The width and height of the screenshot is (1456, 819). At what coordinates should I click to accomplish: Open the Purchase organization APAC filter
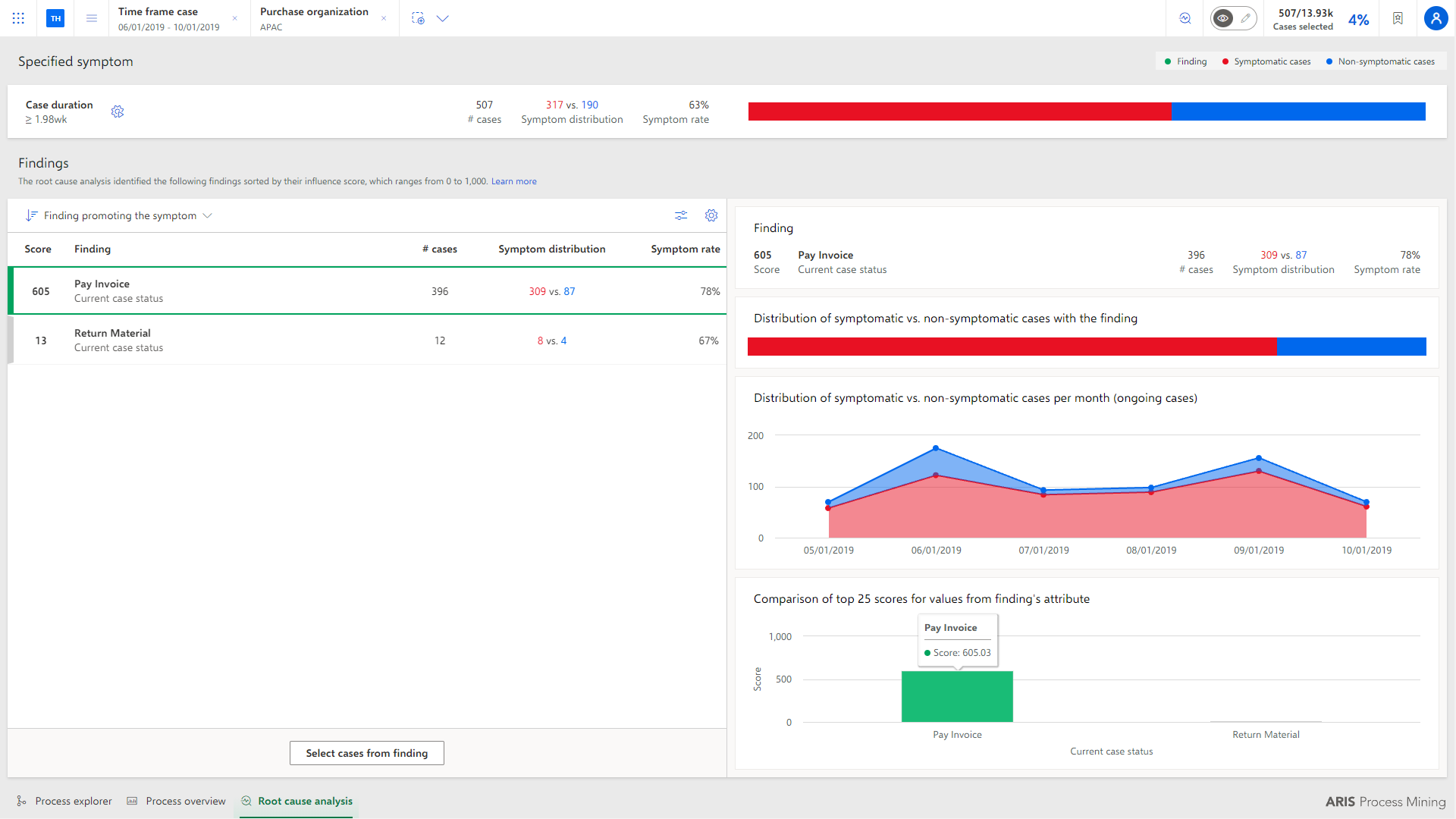(x=314, y=19)
